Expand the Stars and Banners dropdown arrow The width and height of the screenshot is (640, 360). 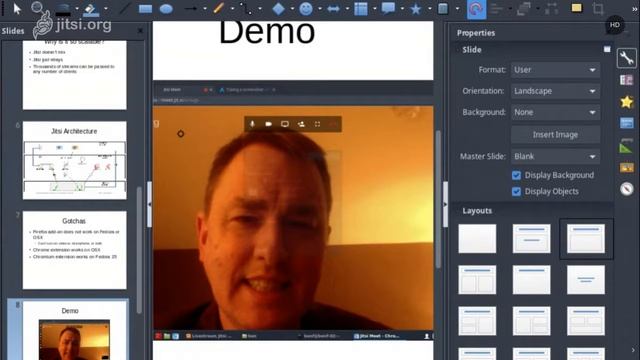[x=429, y=9]
